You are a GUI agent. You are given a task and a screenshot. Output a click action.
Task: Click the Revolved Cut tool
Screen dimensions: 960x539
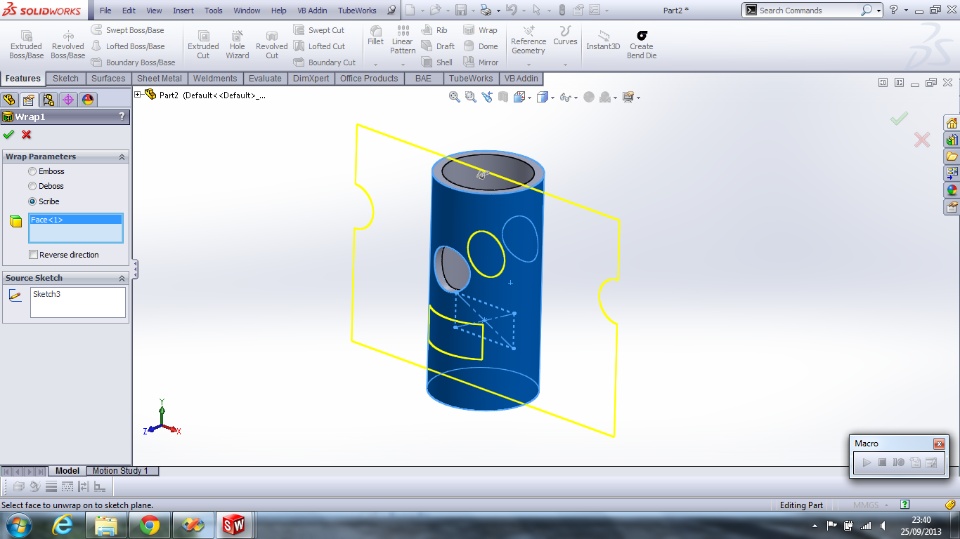(271, 44)
